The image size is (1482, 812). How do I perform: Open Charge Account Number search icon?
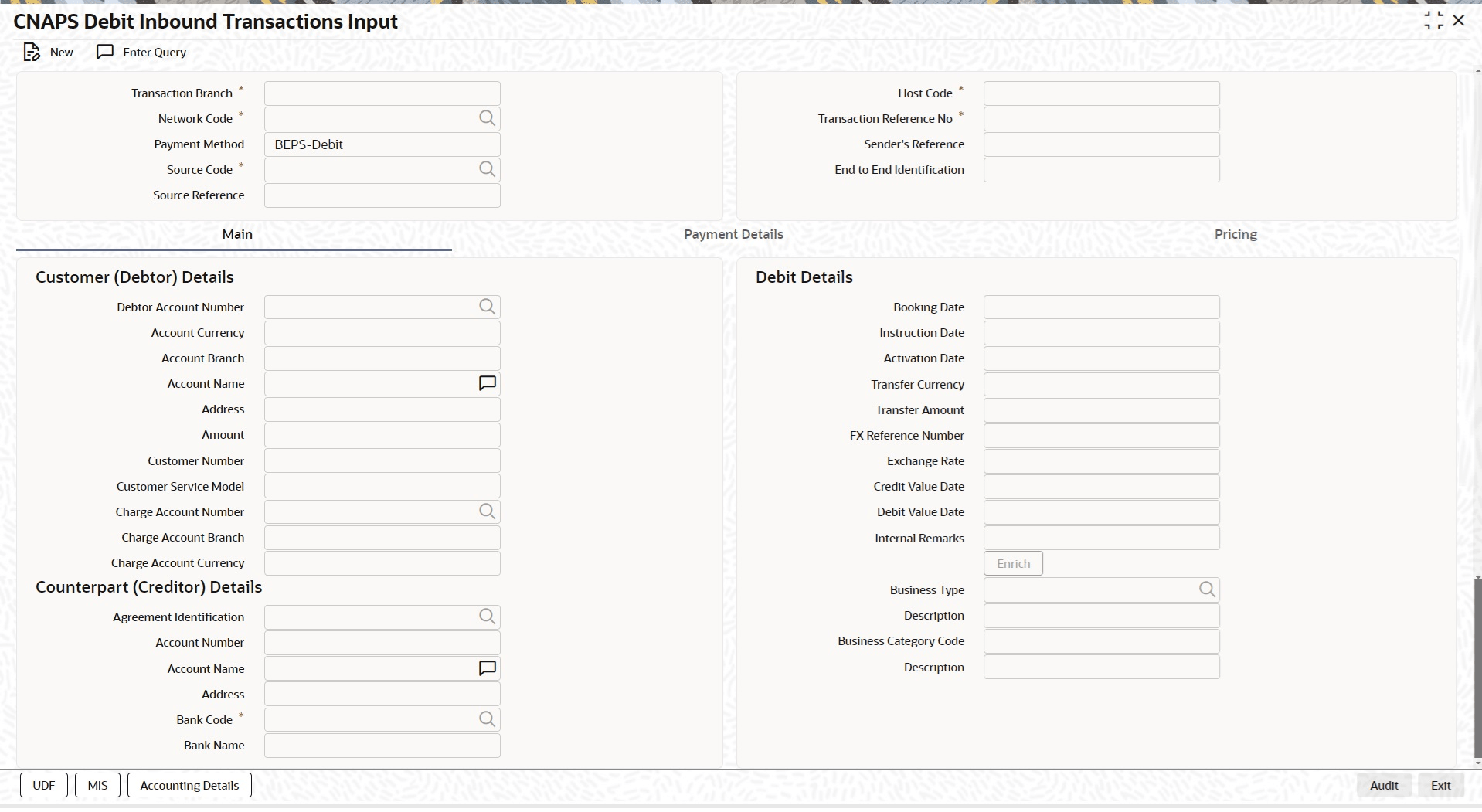(487, 511)
